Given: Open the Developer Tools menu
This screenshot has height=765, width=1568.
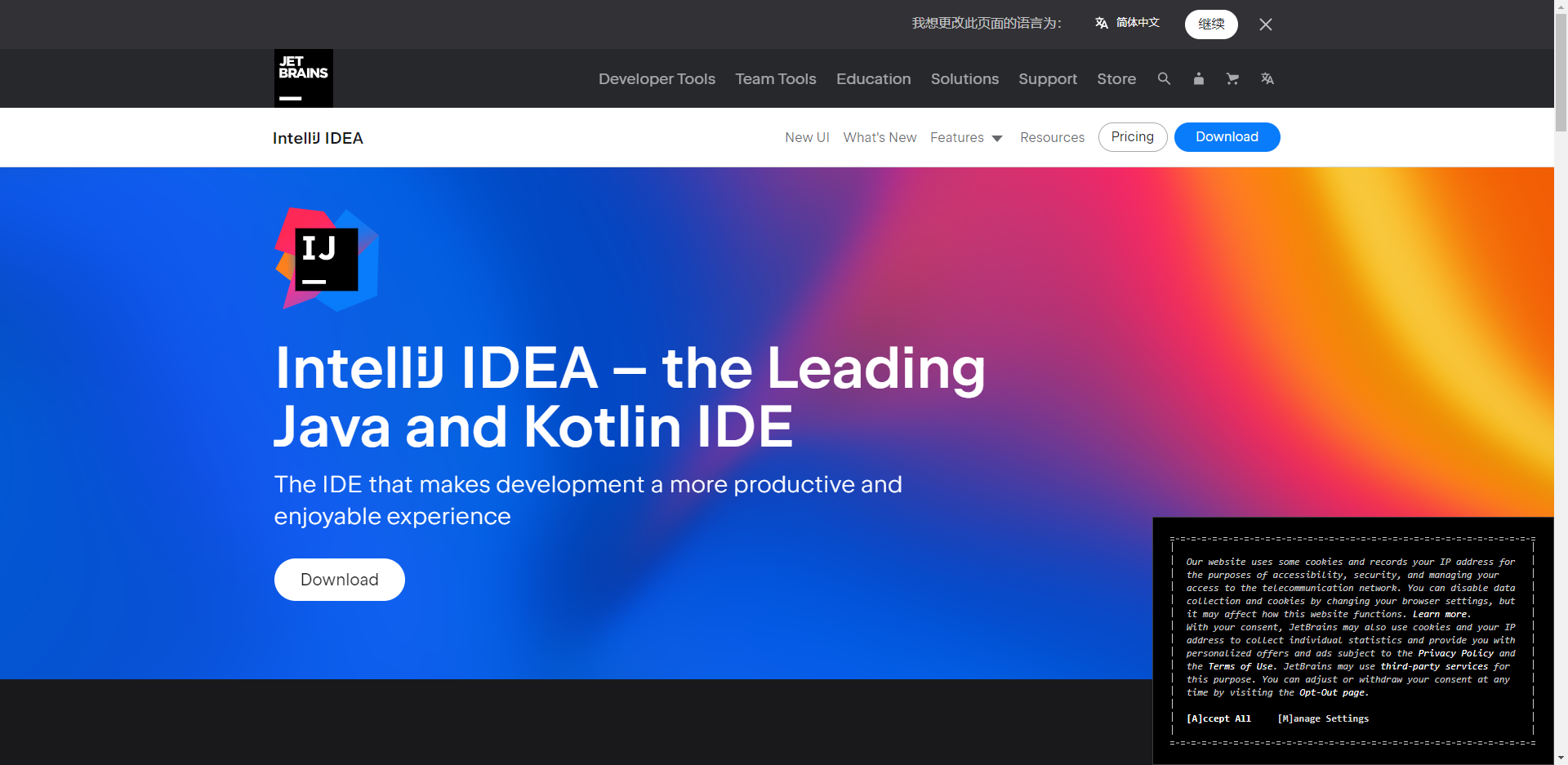Looking at the screenshot, I should click(657, 78).
